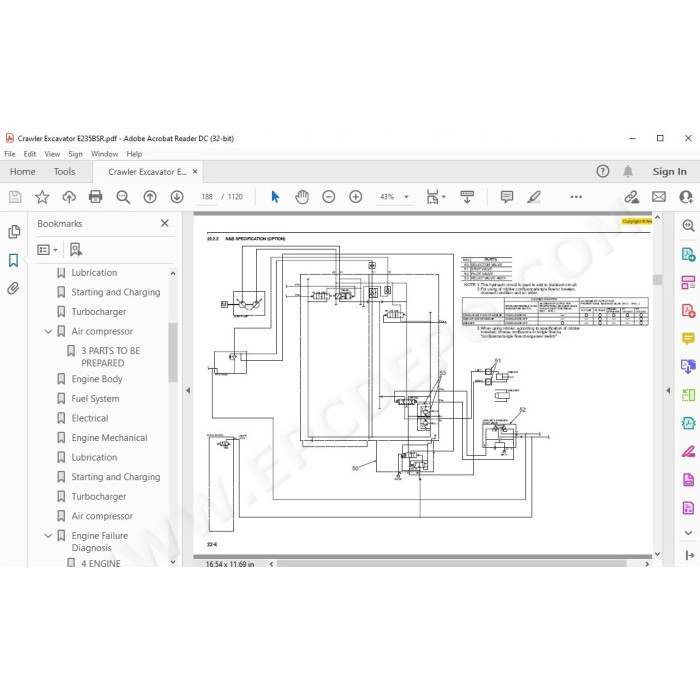Open the Engine Mechanical bookmark
This screenshot has width=700, height=700.
(109, 438)
